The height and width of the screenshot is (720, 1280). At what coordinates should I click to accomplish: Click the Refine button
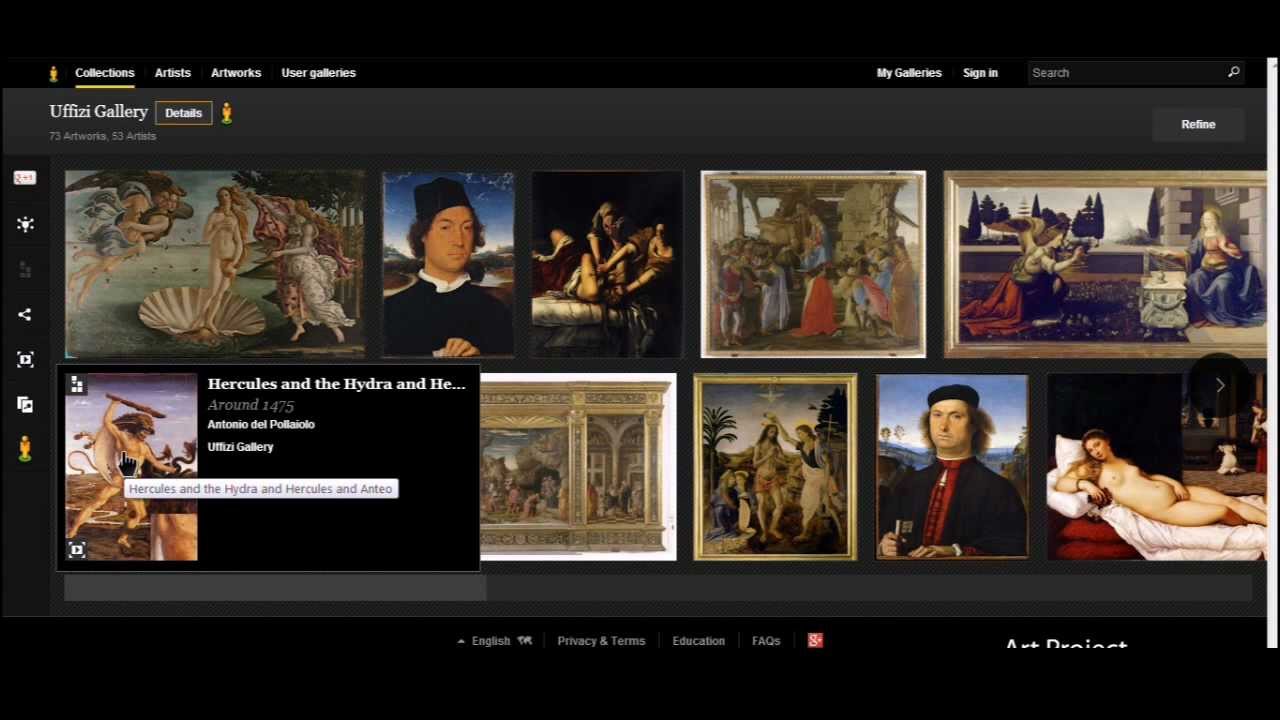pyautogui.click(x=1198, y=124)
